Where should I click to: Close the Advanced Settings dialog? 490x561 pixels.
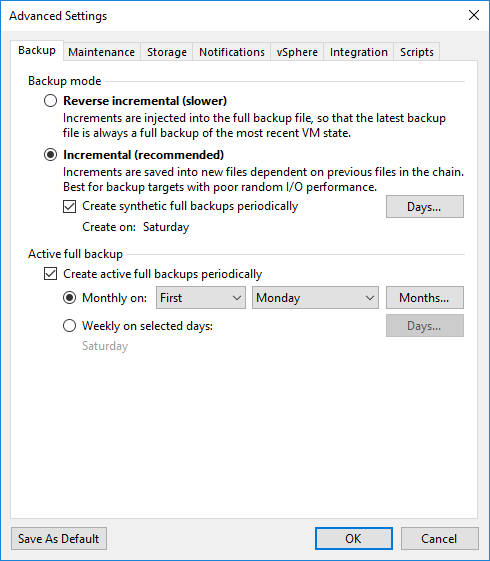[x=474, y=15]
